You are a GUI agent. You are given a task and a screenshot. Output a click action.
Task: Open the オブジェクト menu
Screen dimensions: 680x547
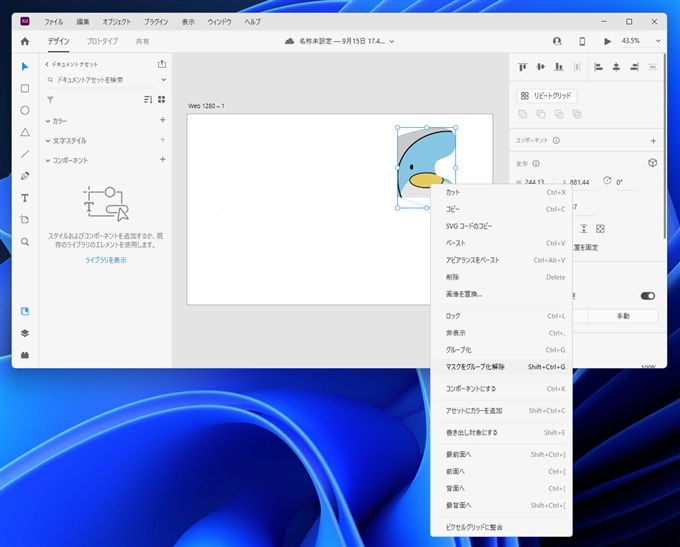(116, 22)
